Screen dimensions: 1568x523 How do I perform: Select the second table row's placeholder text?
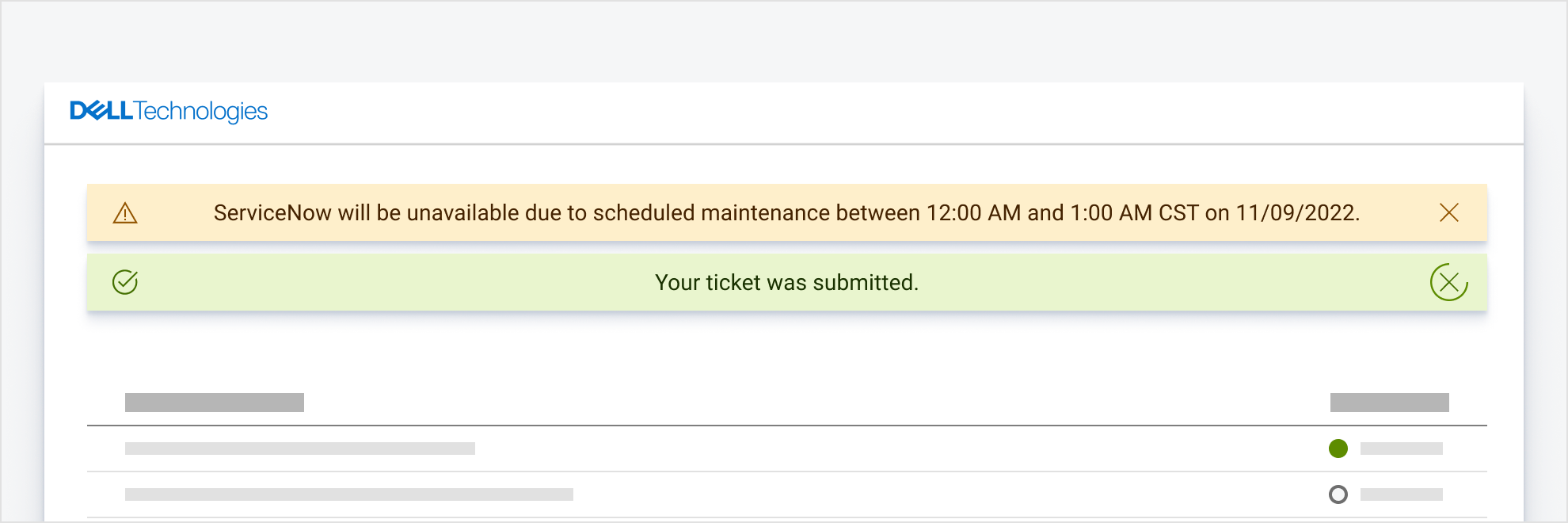click(349, 494)
